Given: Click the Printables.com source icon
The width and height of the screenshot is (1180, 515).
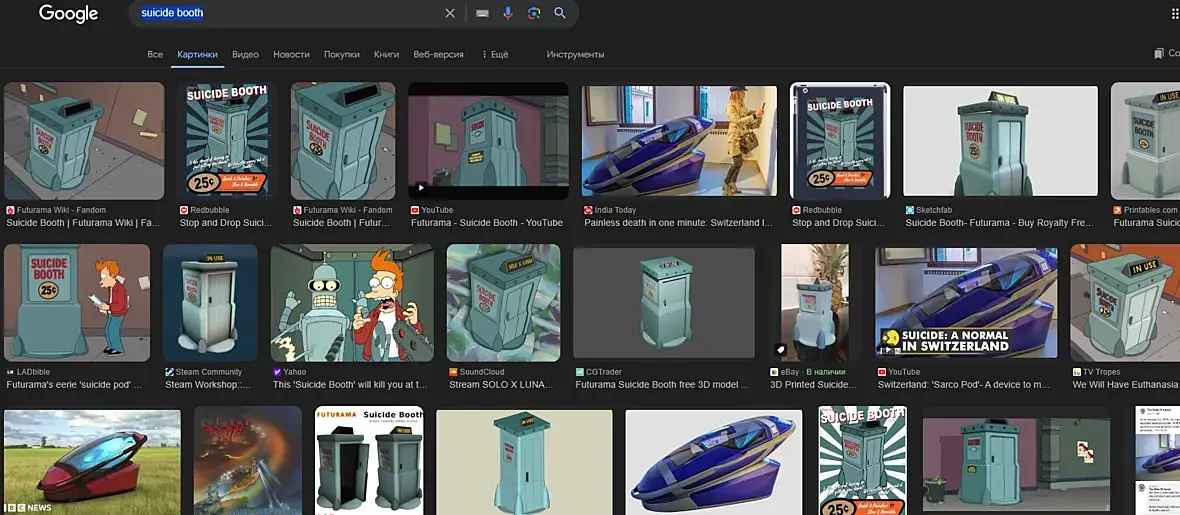Looking at the screenshot, I should point(1117,210).
